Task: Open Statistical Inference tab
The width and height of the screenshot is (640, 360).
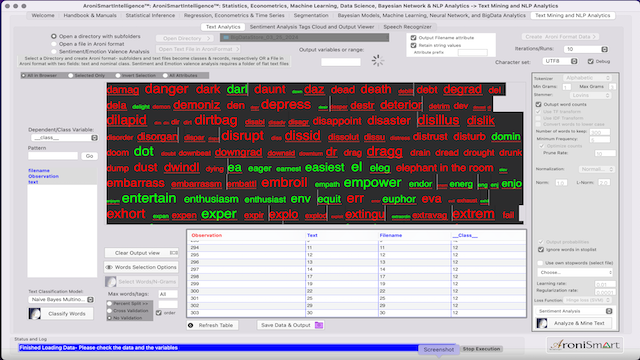Action: tap(150, 16)
